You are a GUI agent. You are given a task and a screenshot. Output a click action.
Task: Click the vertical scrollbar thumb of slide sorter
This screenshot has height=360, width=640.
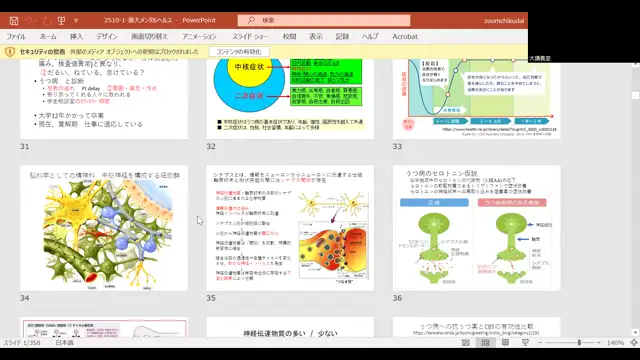click(635, 95)
